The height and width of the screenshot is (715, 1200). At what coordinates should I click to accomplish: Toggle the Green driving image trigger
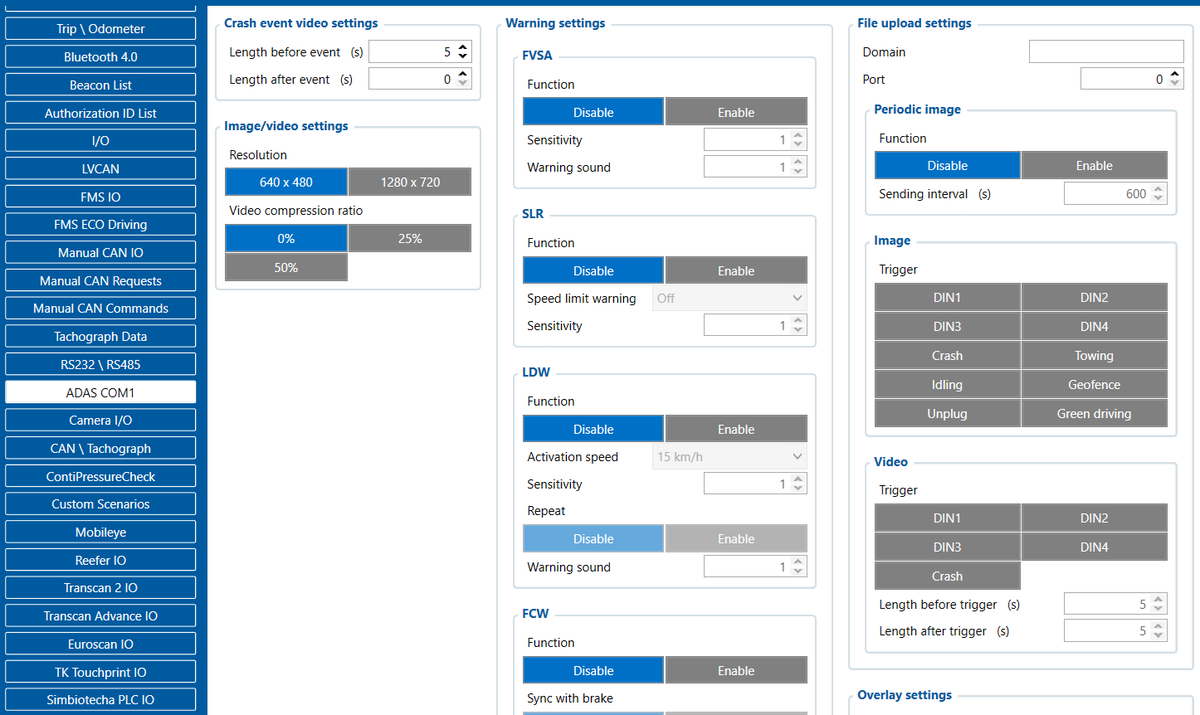pyautogui.click(x=1093, y=414)
